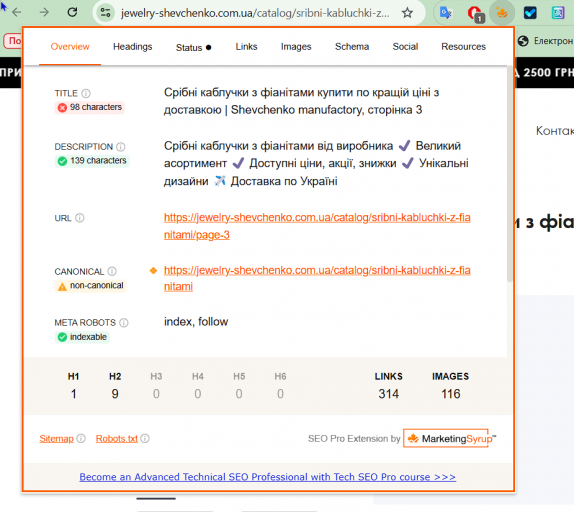Open Google Translate extension icon
Viewport: 574px width, 512px height.
click(446, 13)
